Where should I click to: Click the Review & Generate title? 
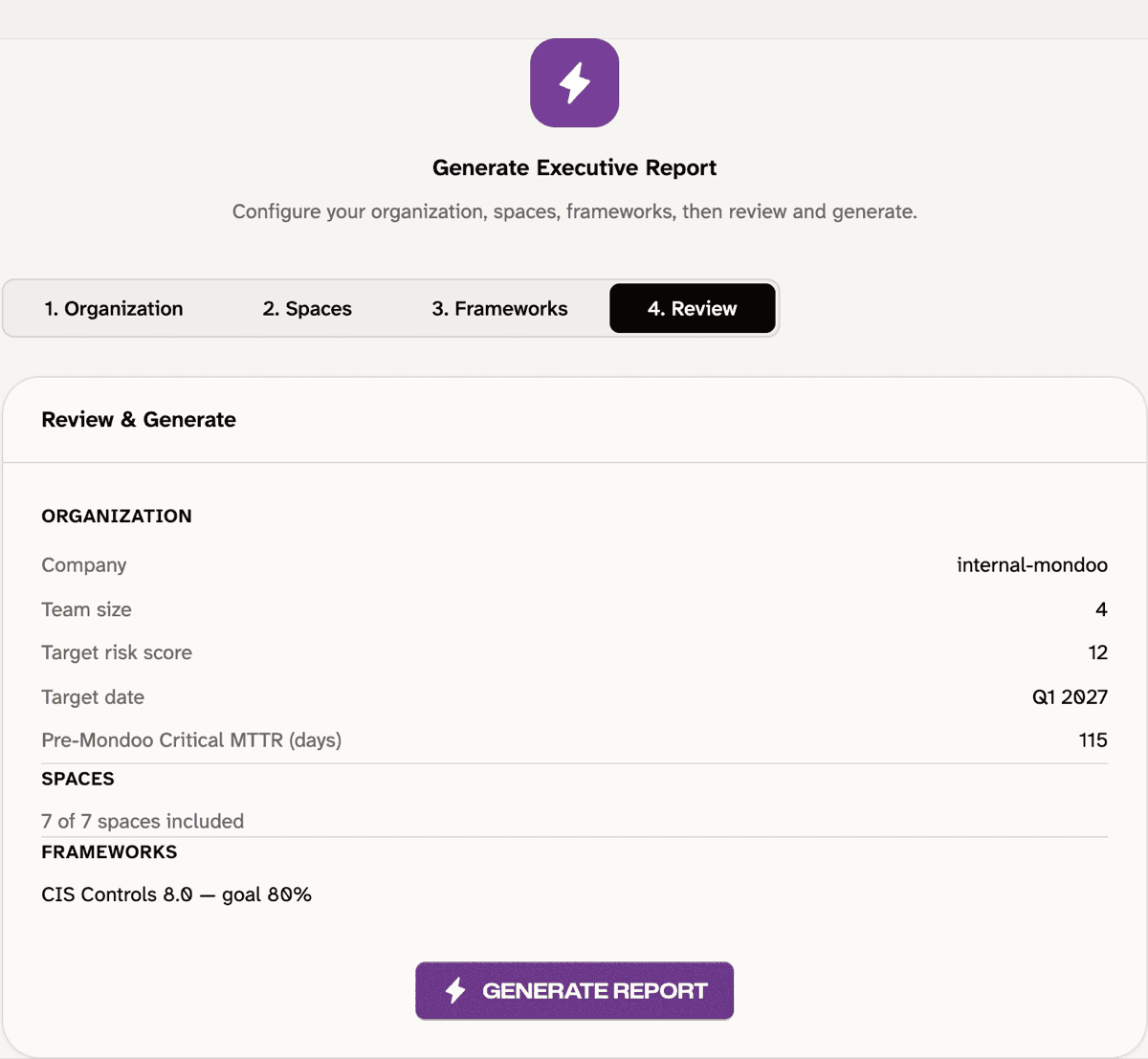[139, 419]
